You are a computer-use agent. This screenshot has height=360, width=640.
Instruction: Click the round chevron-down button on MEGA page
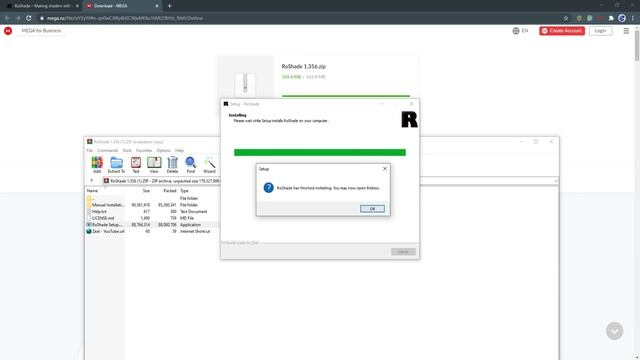tap(614, 331)
